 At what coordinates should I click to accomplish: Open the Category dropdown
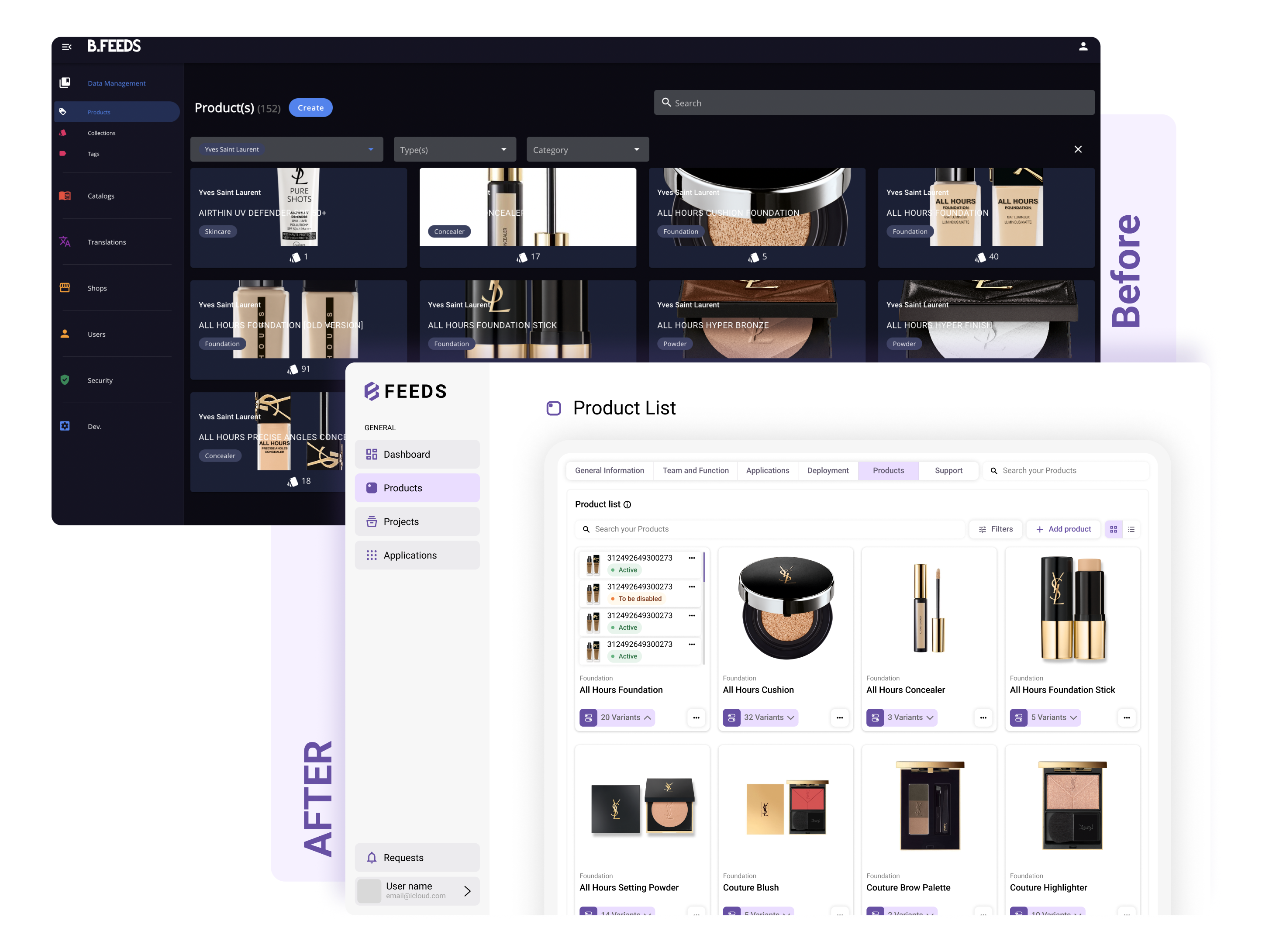click(x=588, y=149)
